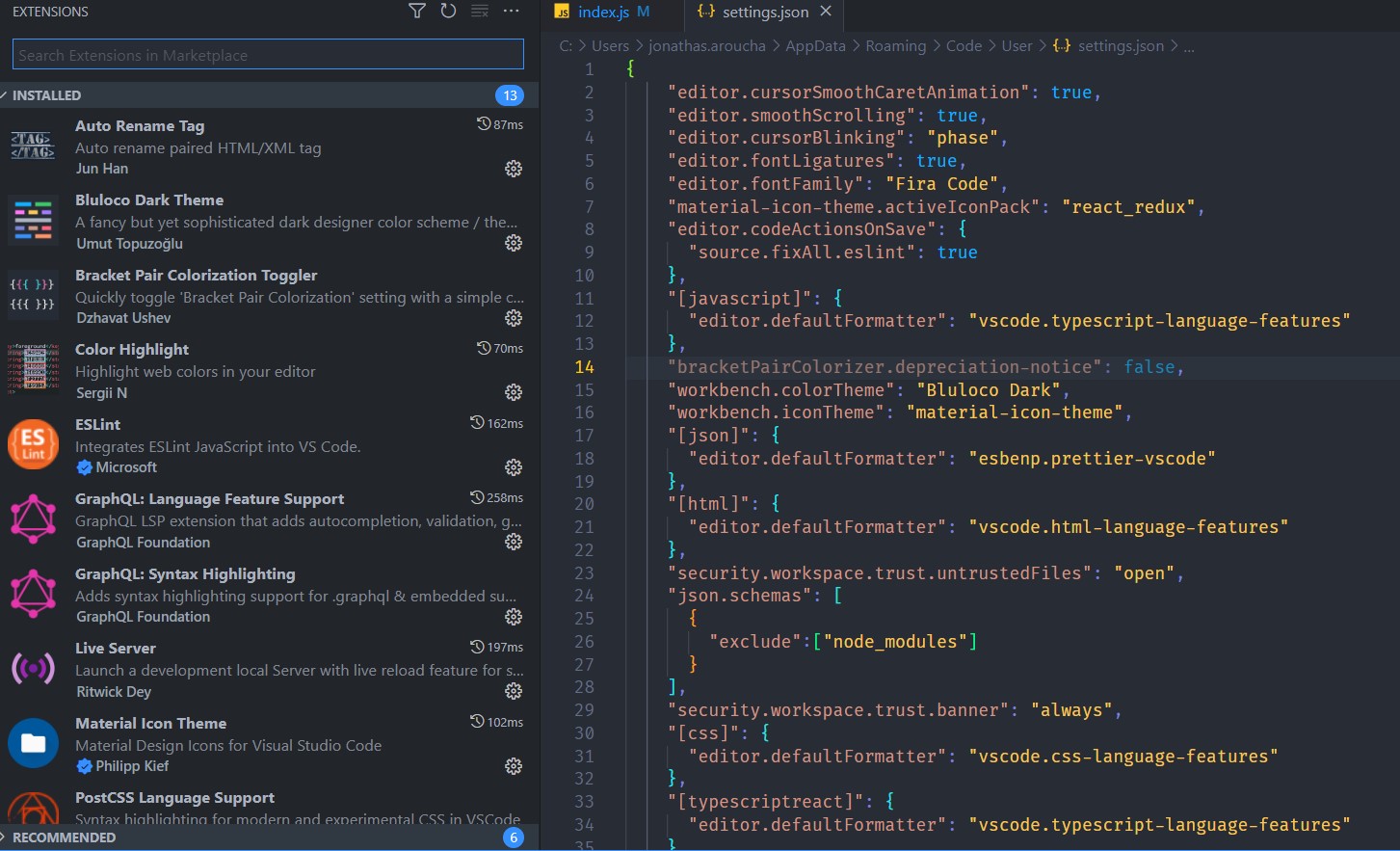The width and height of the screenshot is (1400, 851).
Task: Open the PostCSS Language Support extension
Action: coord(270,808)
